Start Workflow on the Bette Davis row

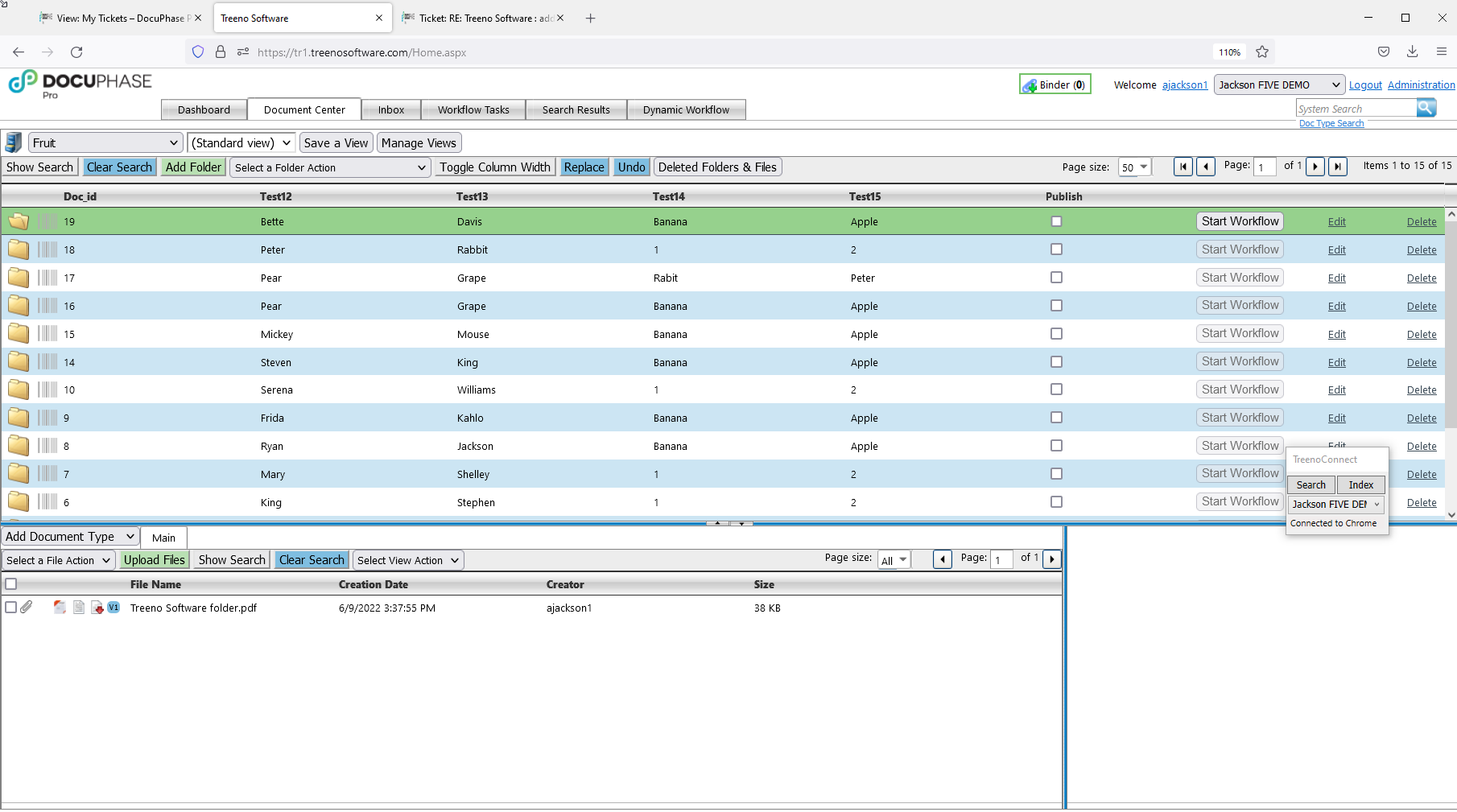pos(1240,221)
